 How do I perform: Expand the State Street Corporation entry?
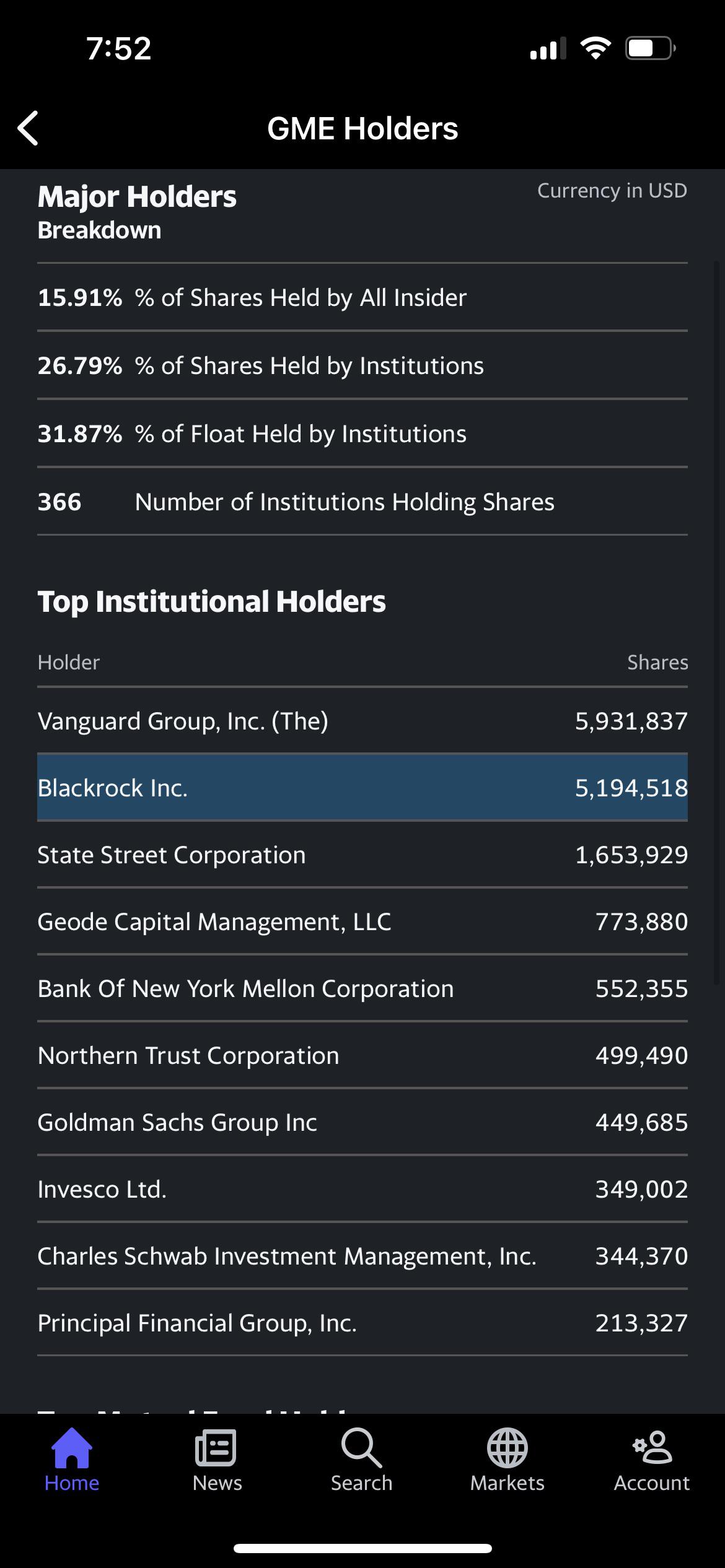(362, 855)
